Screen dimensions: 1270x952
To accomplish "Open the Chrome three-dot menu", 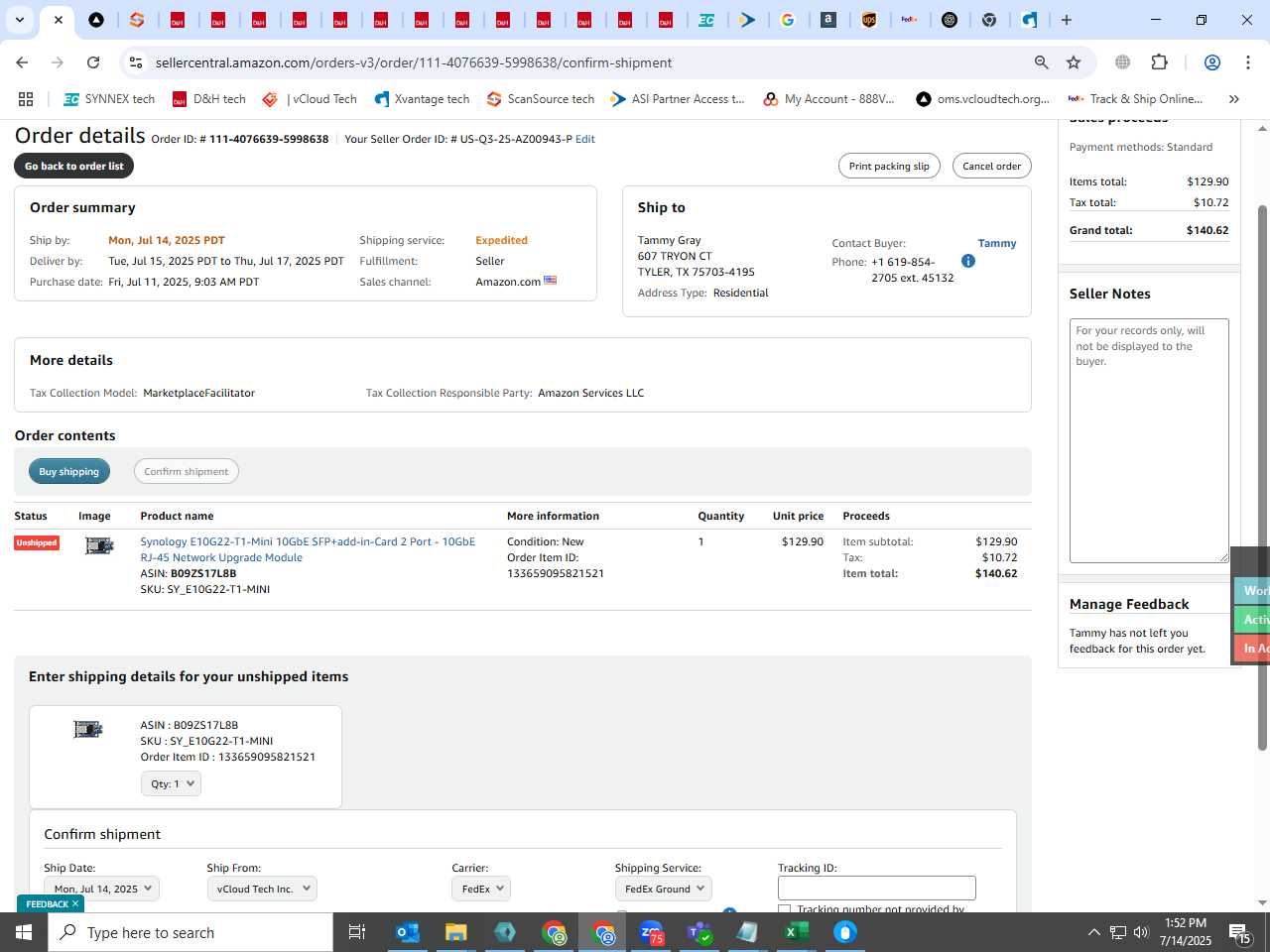I will 1248,62.
